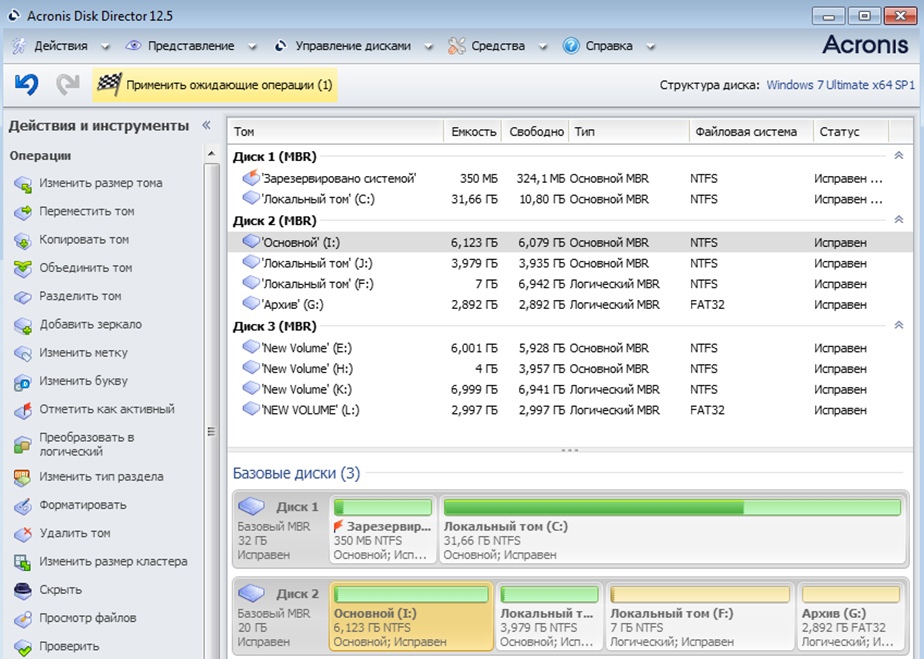Open the Действия menu
The height and width of the screenshot is (659, 924).
pyautogui.click(x=60, y=46)
